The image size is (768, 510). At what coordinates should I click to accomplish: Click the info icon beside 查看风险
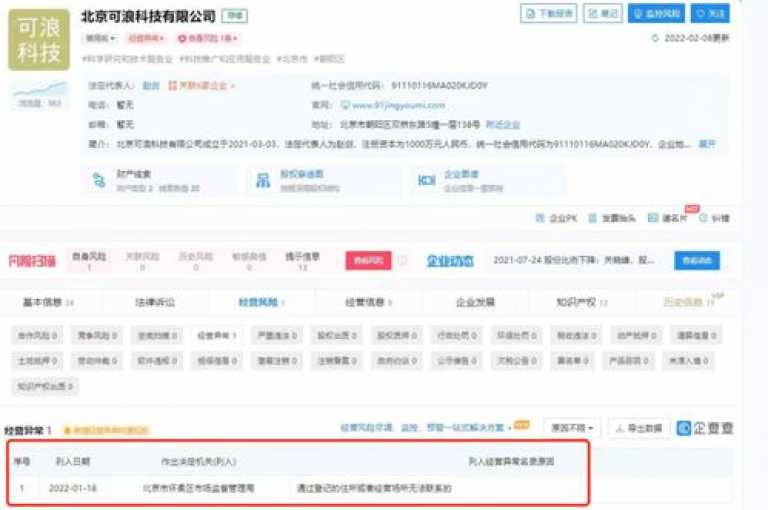402,260
